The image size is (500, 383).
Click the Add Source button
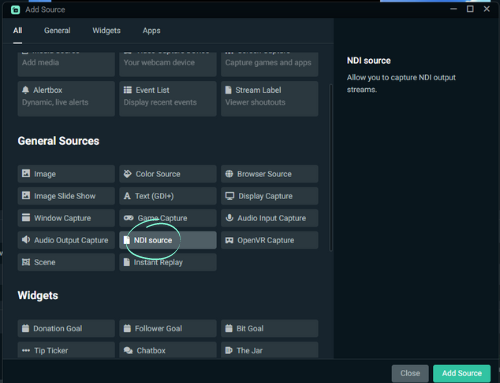(462, 373)
